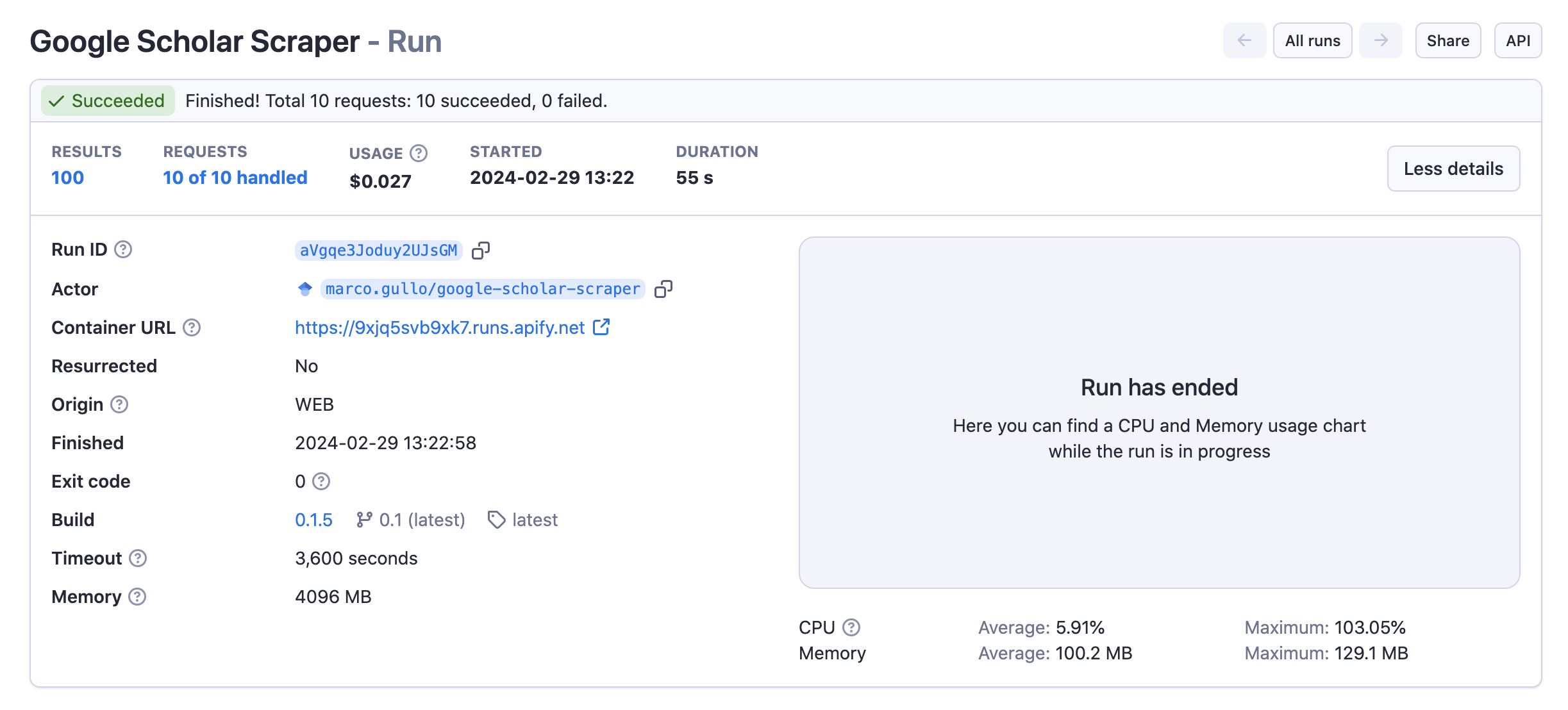
Task: Open the API button
Action: coord(1517,40)
